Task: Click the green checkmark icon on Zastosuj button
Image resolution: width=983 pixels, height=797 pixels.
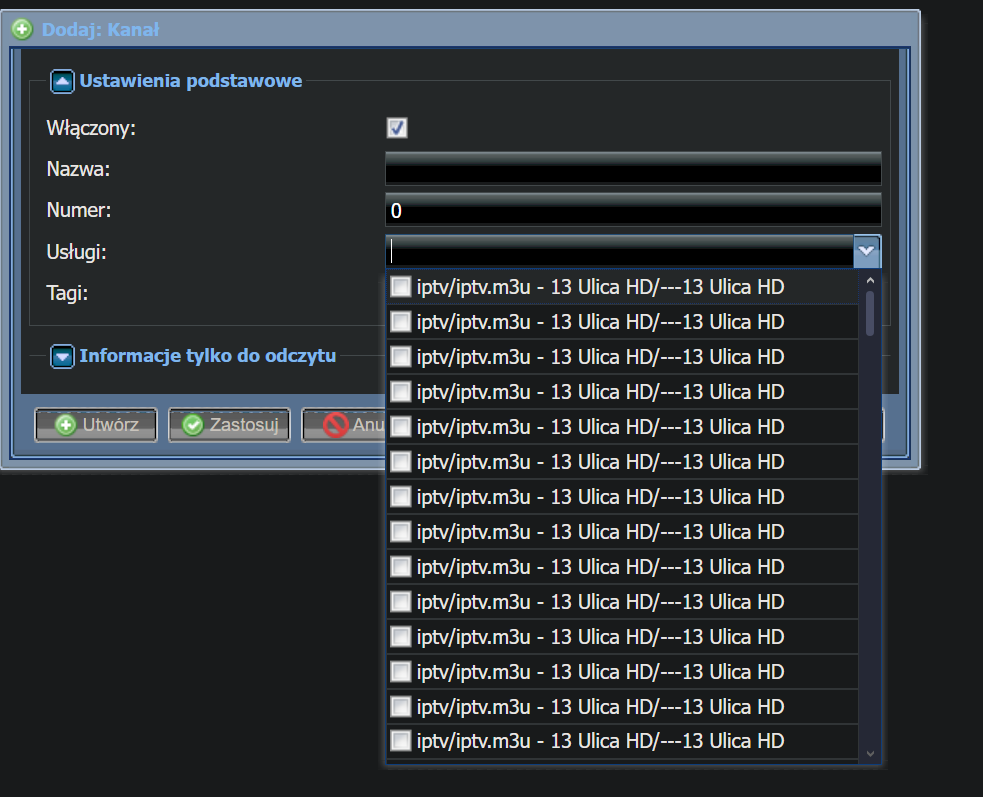Action: [x=193, y=425]
